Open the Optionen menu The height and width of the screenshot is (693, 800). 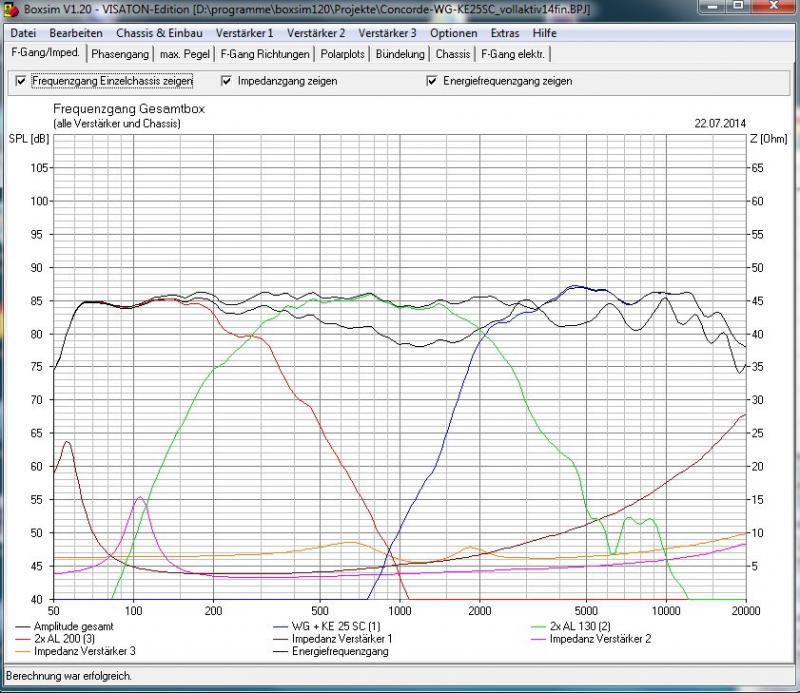453,33
